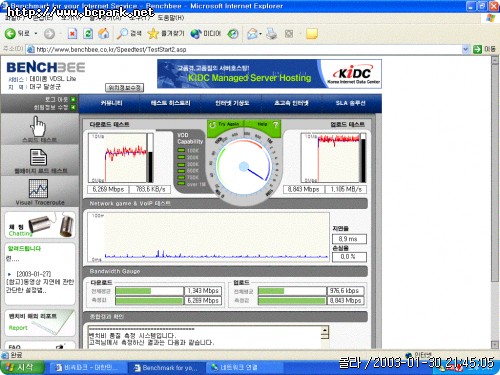
Task: Open the Back button history dropdown arrow
Action: (x=36, y=34)
